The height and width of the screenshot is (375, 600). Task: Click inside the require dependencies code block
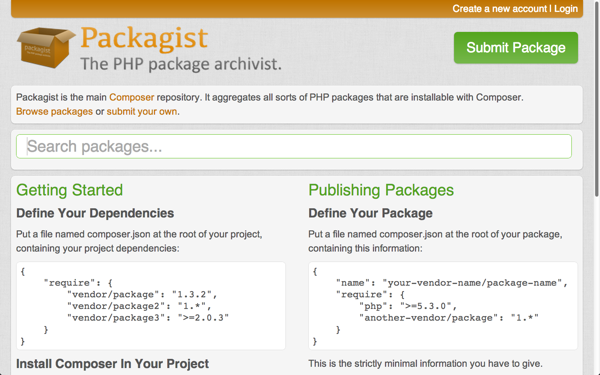(151, 306)
